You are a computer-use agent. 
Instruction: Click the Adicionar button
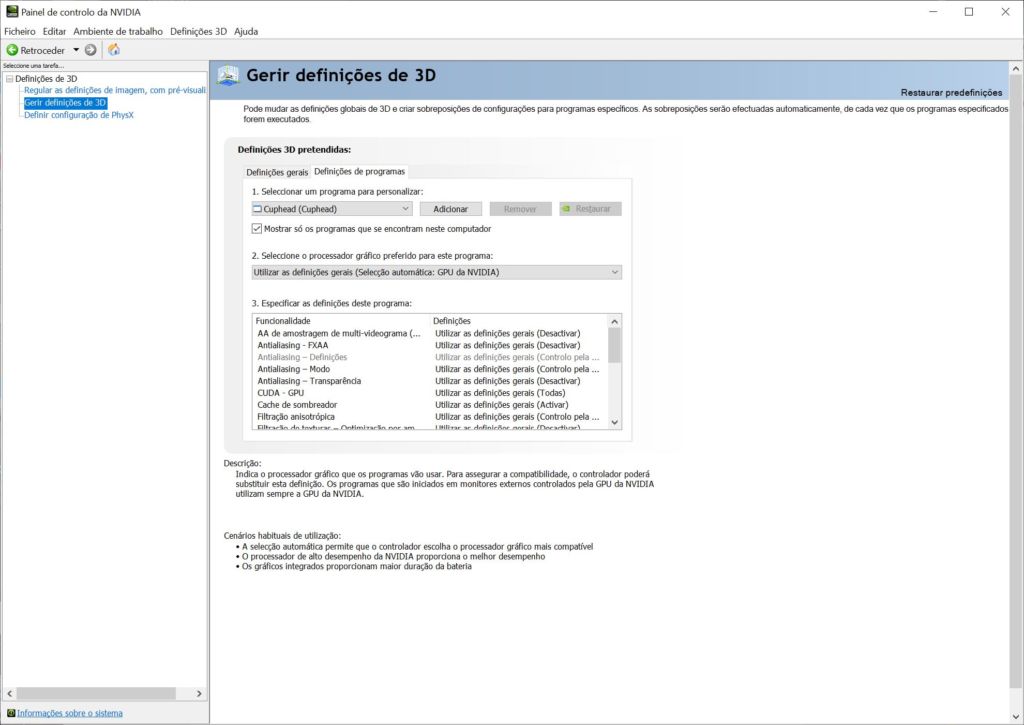click(451, 209)
